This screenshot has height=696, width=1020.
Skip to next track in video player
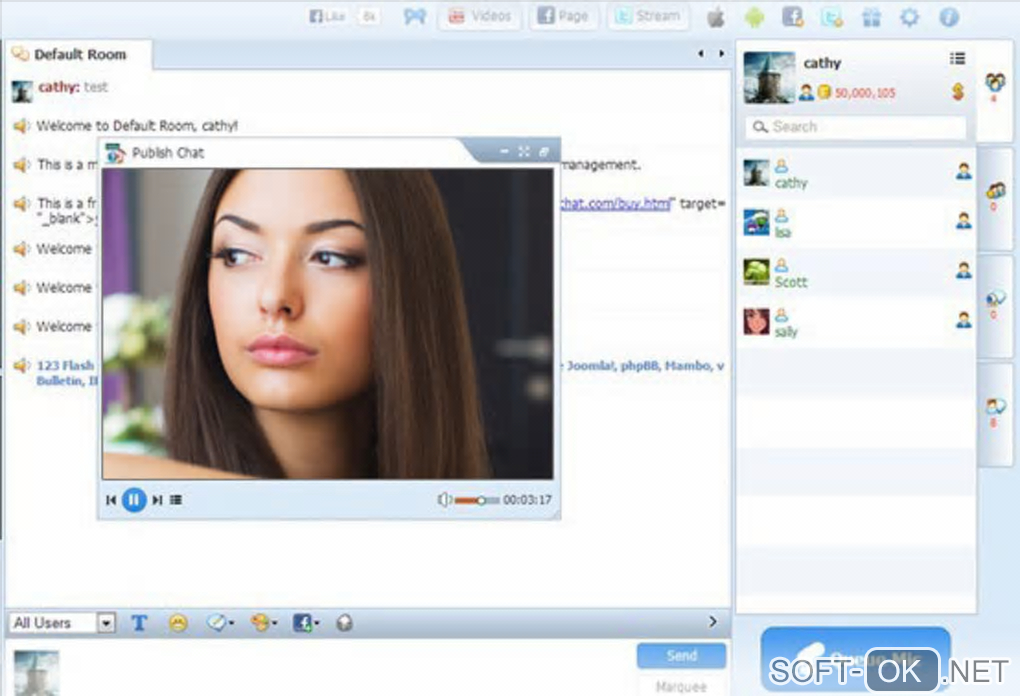[x=157, y=500]
